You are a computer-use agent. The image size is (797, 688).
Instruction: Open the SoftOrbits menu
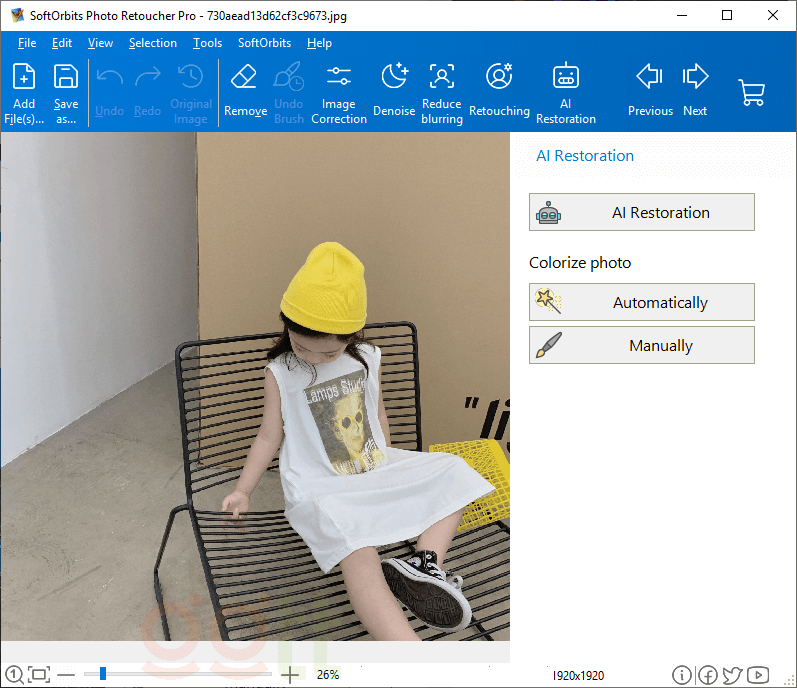pyautogui.click(x=264, y=43)
